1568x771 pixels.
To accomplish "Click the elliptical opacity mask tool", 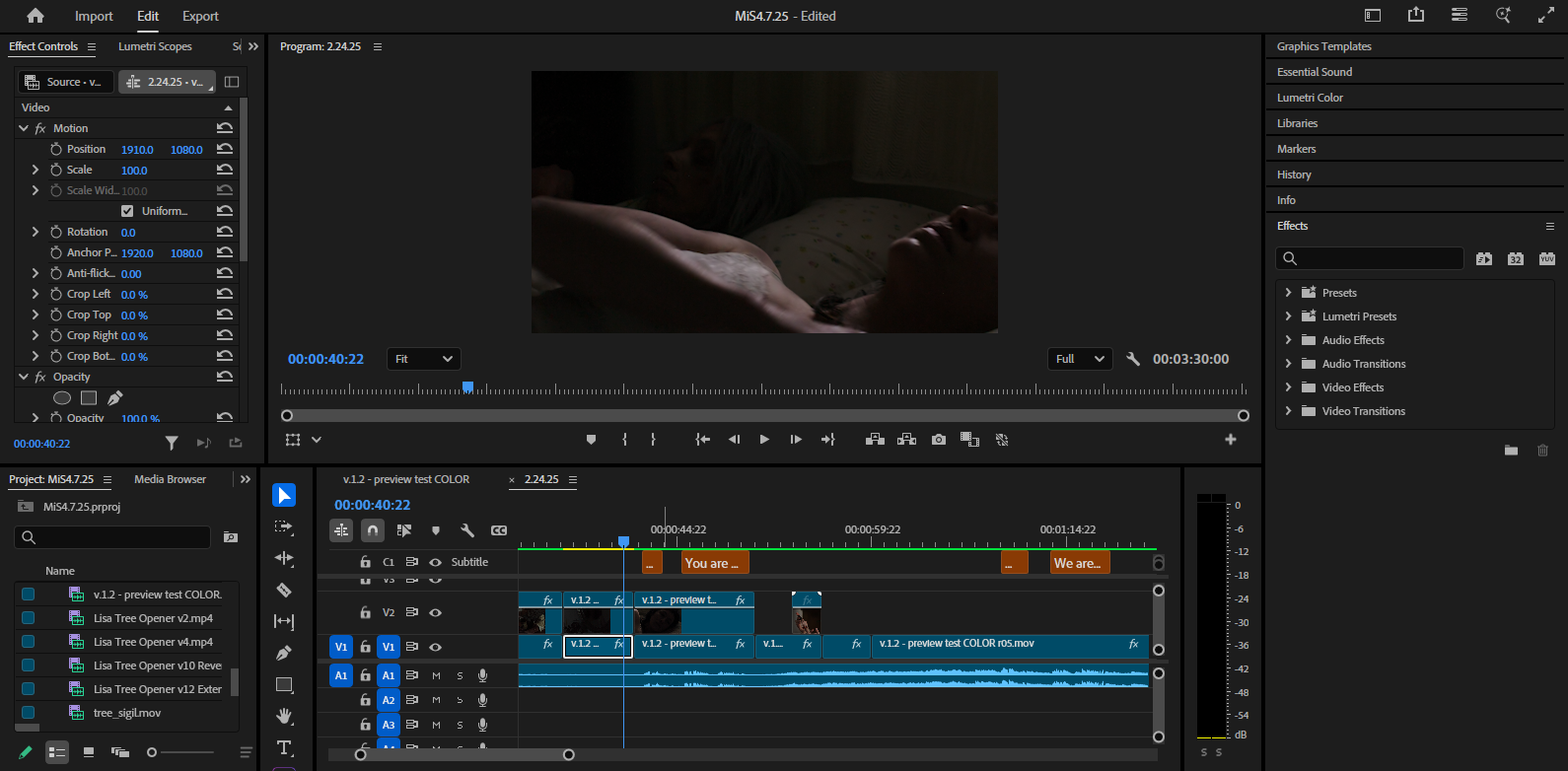I will [x=61, y=398].
